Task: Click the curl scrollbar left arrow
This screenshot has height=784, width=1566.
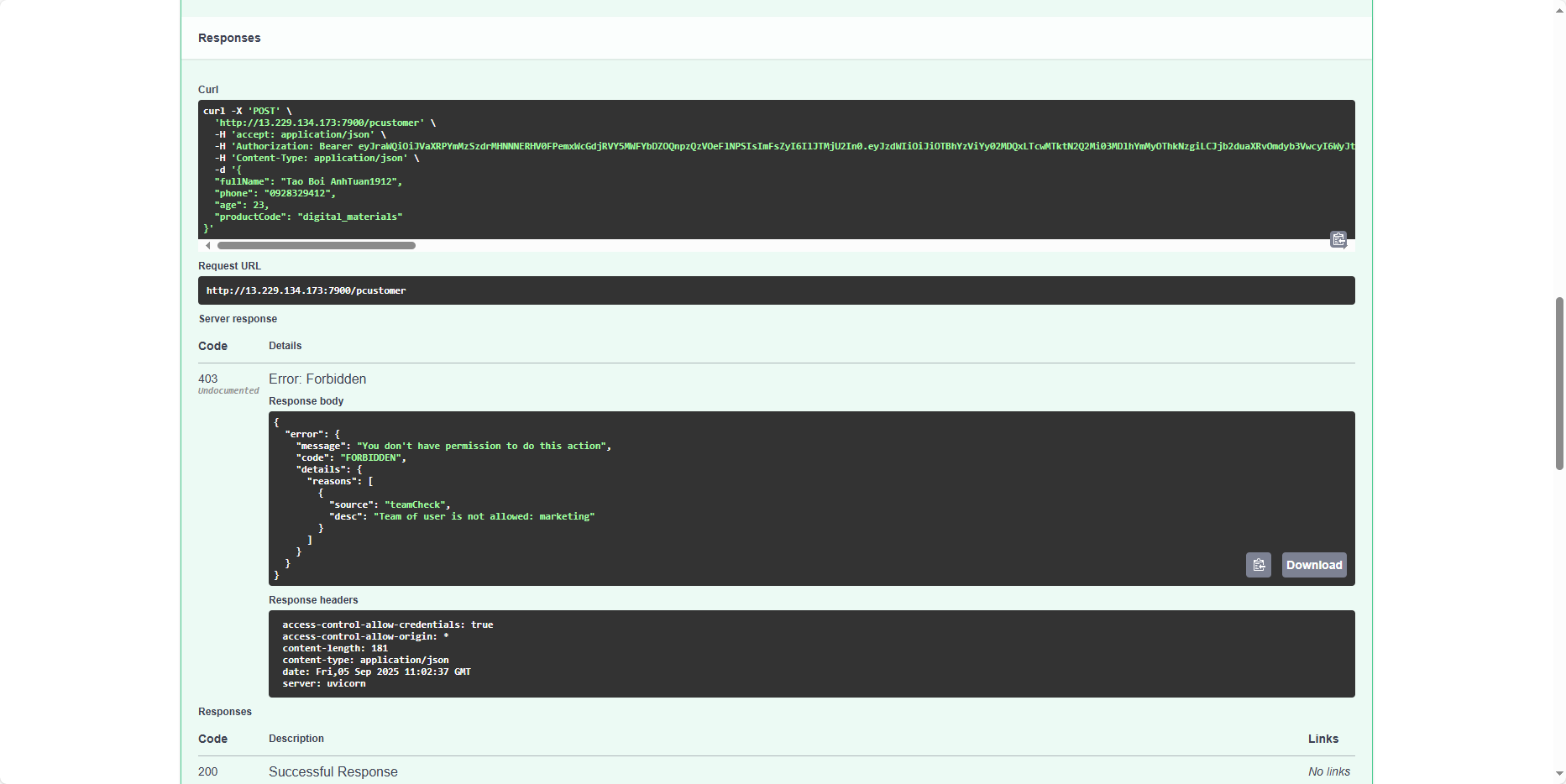Action: [207, 246]
